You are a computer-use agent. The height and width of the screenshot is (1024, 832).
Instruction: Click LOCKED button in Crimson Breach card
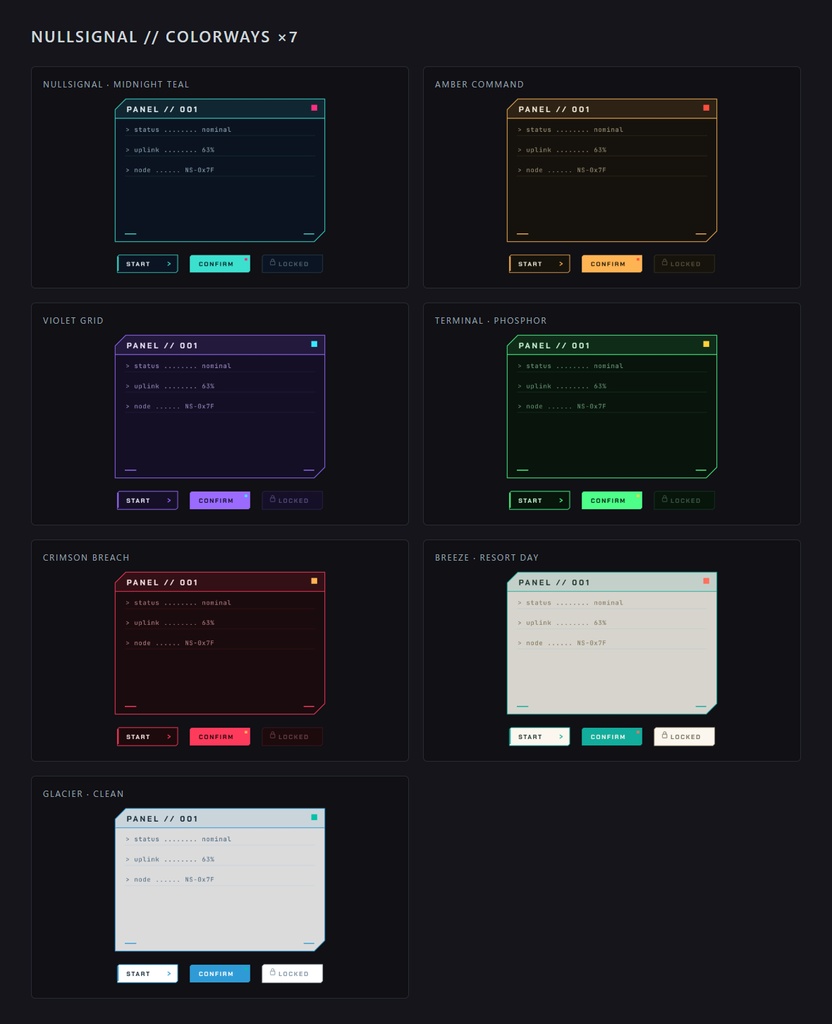pos(292,737)
